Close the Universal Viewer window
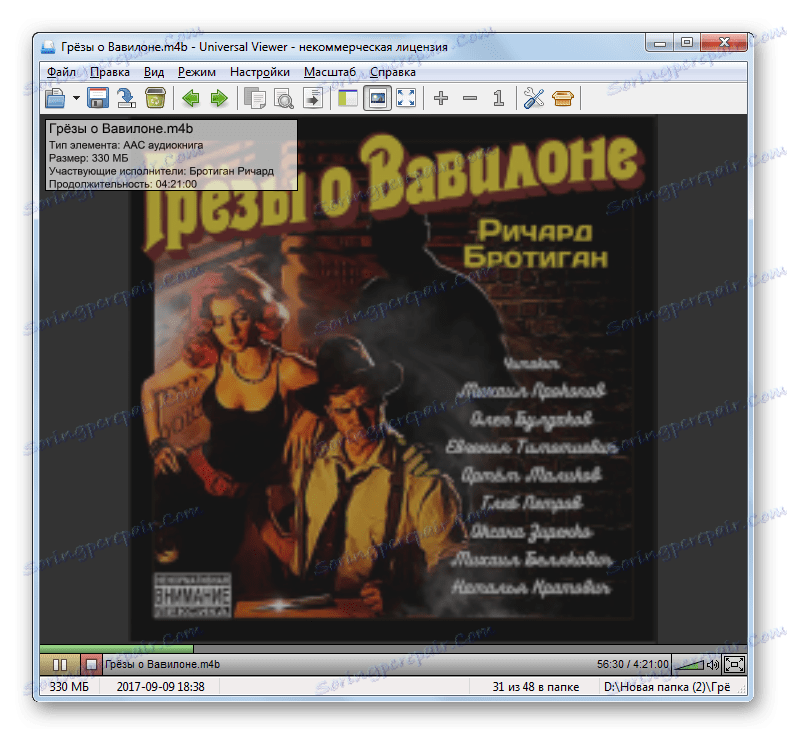The image size is (787, 735). click(x=724, y=43)
